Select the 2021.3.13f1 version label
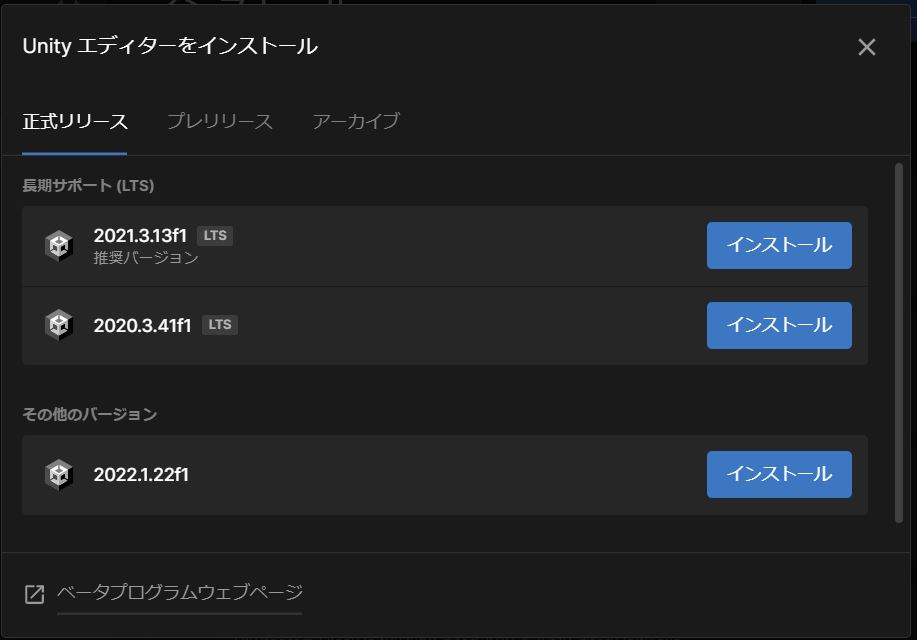Image resolution: width=917 pixels, height=640 pixels. tap(140, 236)
